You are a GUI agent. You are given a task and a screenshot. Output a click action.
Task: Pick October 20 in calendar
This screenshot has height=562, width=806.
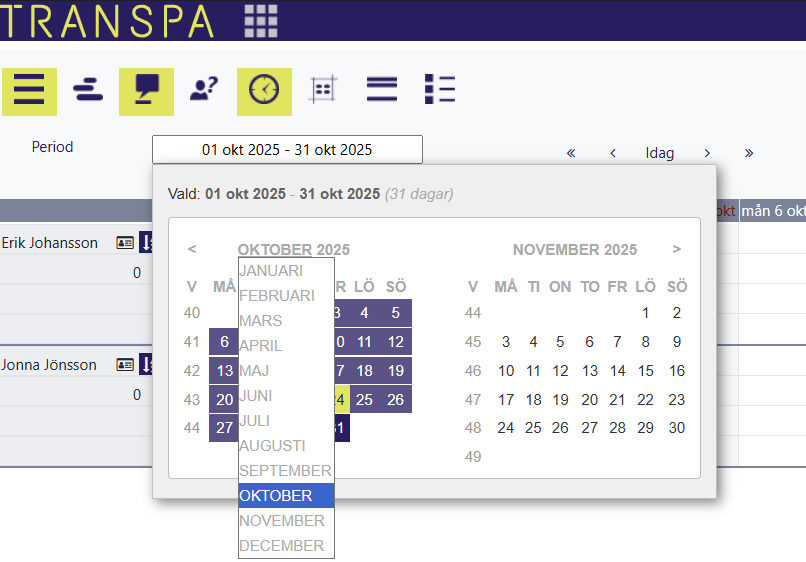pyautogui.click(x=224, y=400)
